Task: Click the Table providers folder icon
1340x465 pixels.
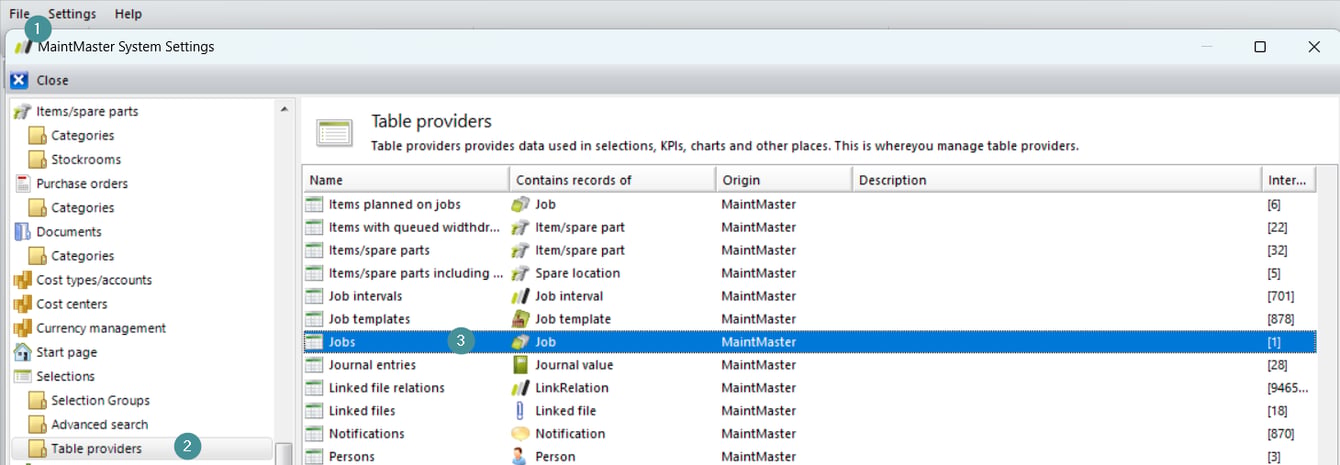Action: (37, 448)
